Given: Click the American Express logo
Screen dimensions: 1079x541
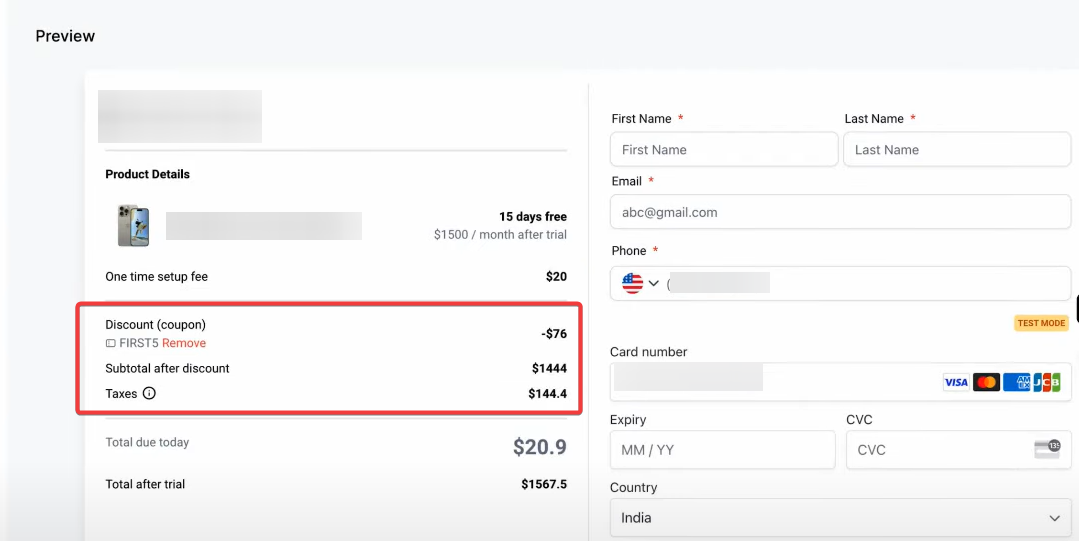Looking at the screenshot, I should (1016, 382).
